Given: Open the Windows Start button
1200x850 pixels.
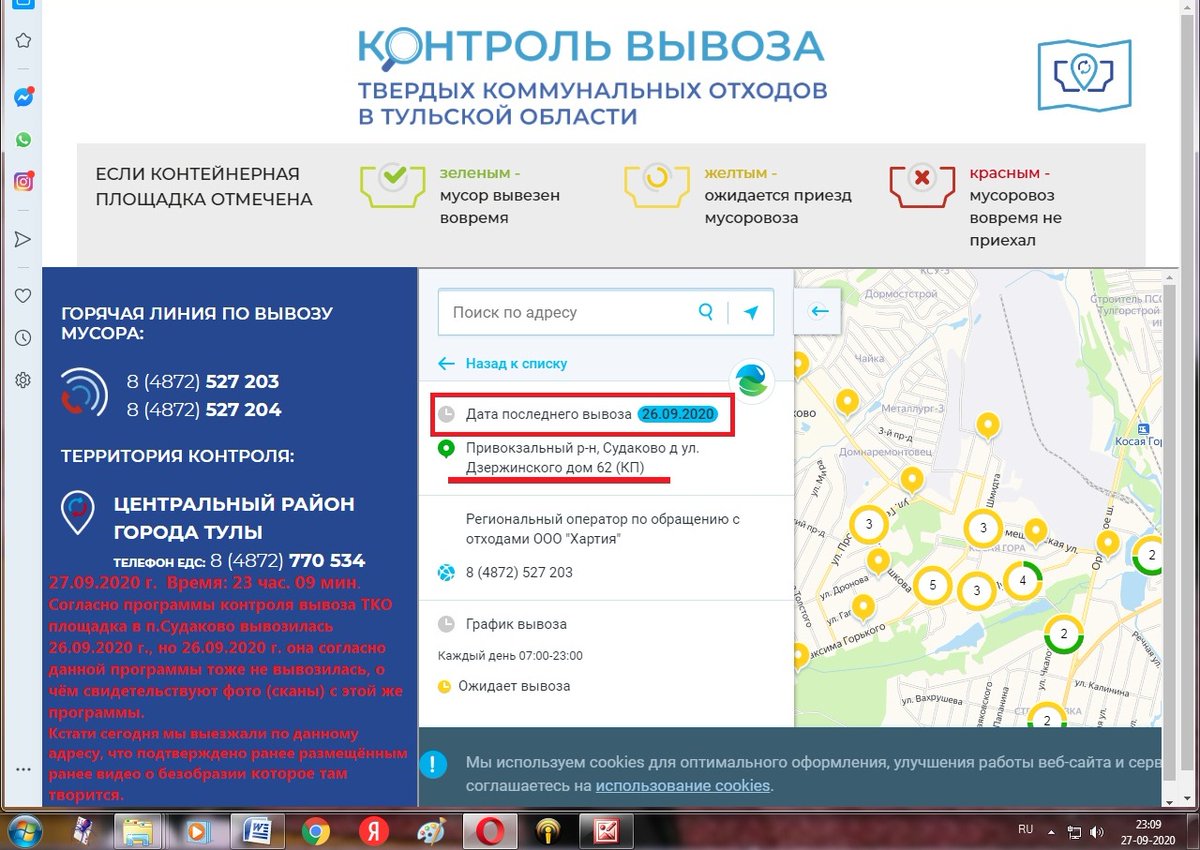Looking at the screenshot, I should [23, 830].
